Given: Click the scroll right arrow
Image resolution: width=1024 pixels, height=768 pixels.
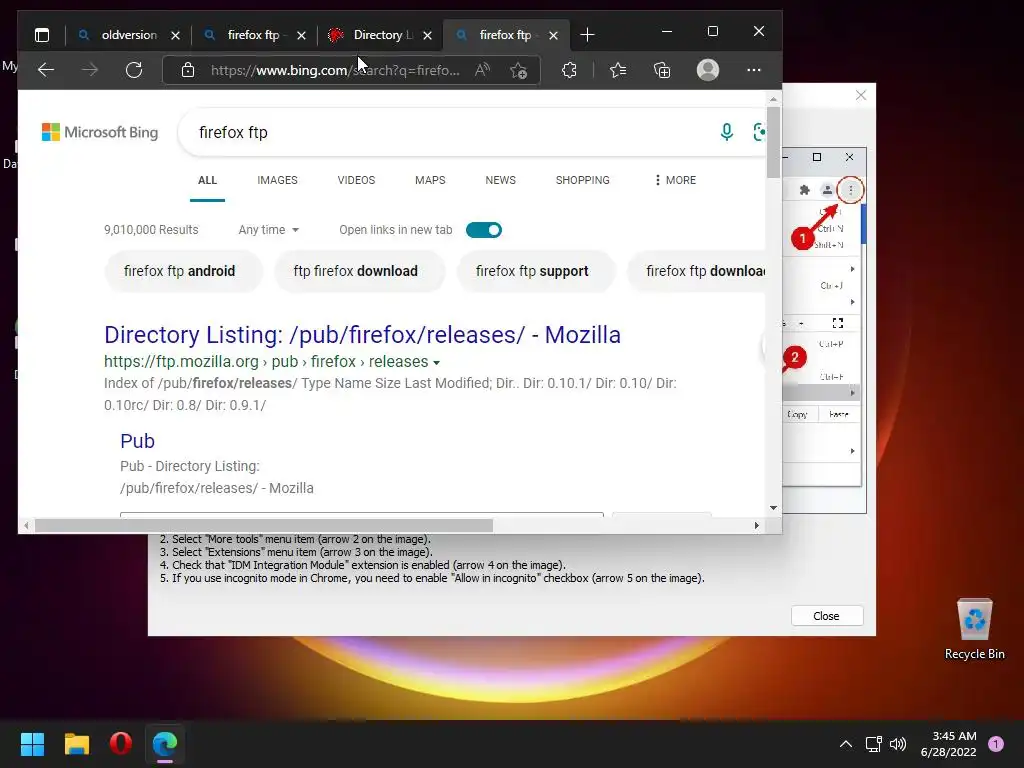Looking at the screenshot, I should 757,526.
